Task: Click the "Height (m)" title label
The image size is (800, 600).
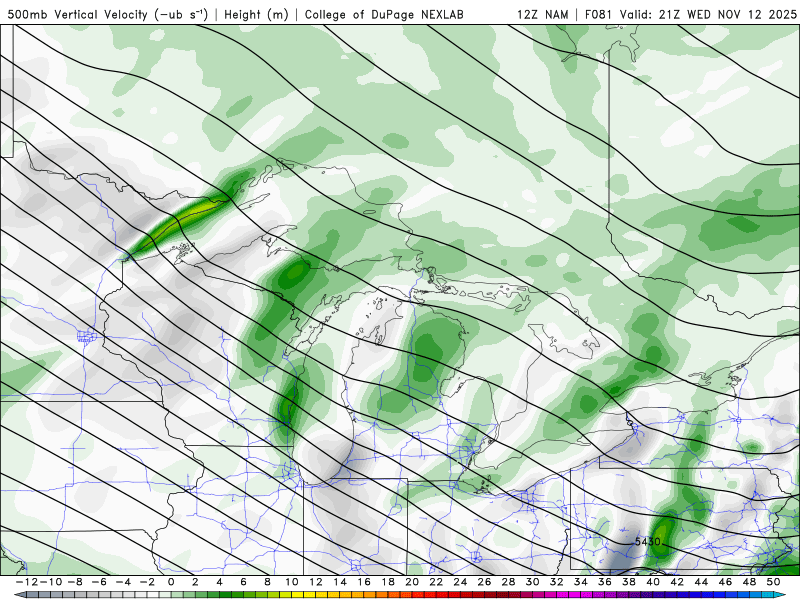Action: click(x=256, y=14)
